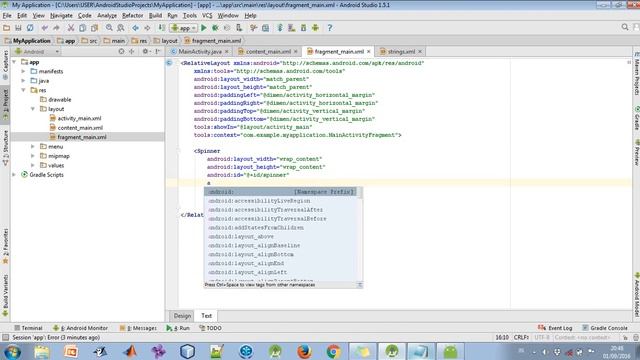The width and height of the screenshot is (640, 360).
Task: Click the Android Device Monitor icon
Action: pyautogui.click(x=315, y=28)
